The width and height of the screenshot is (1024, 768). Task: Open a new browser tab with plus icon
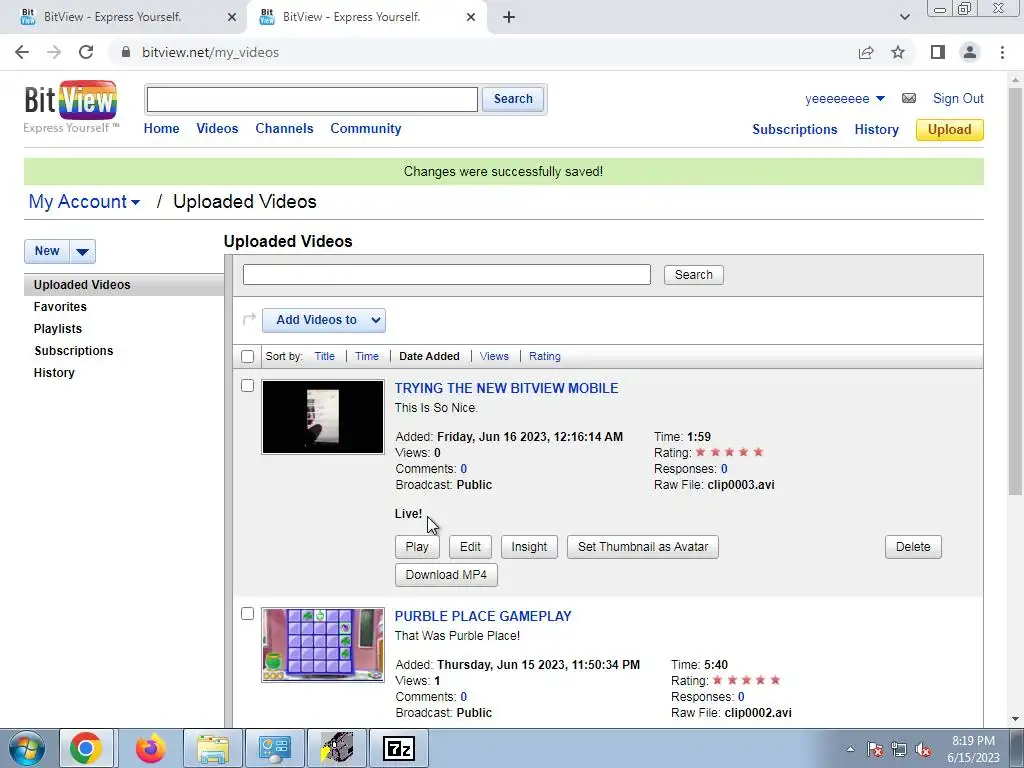(509, 17)
